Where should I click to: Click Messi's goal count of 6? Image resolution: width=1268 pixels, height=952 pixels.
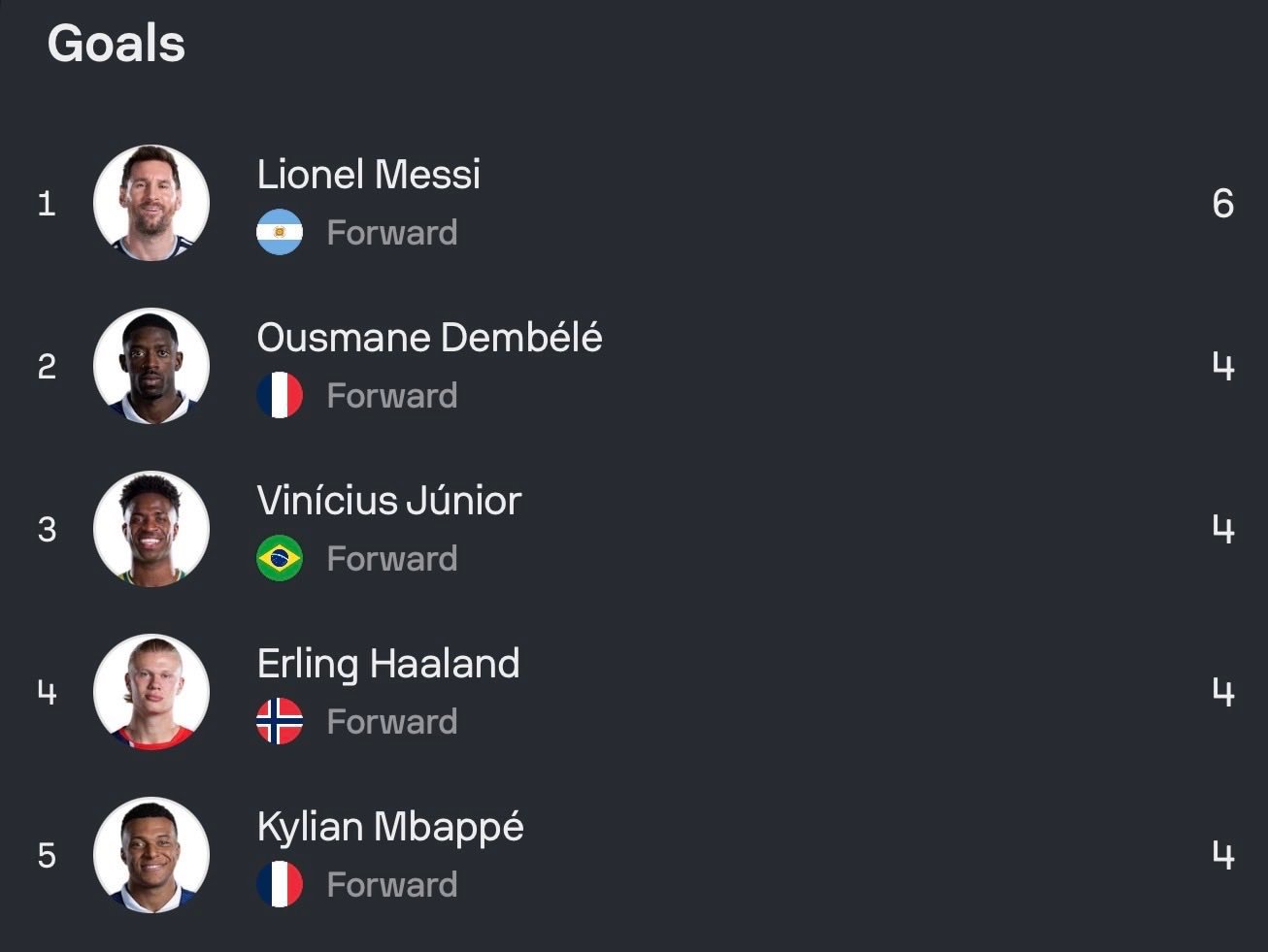coord(1223,203)
